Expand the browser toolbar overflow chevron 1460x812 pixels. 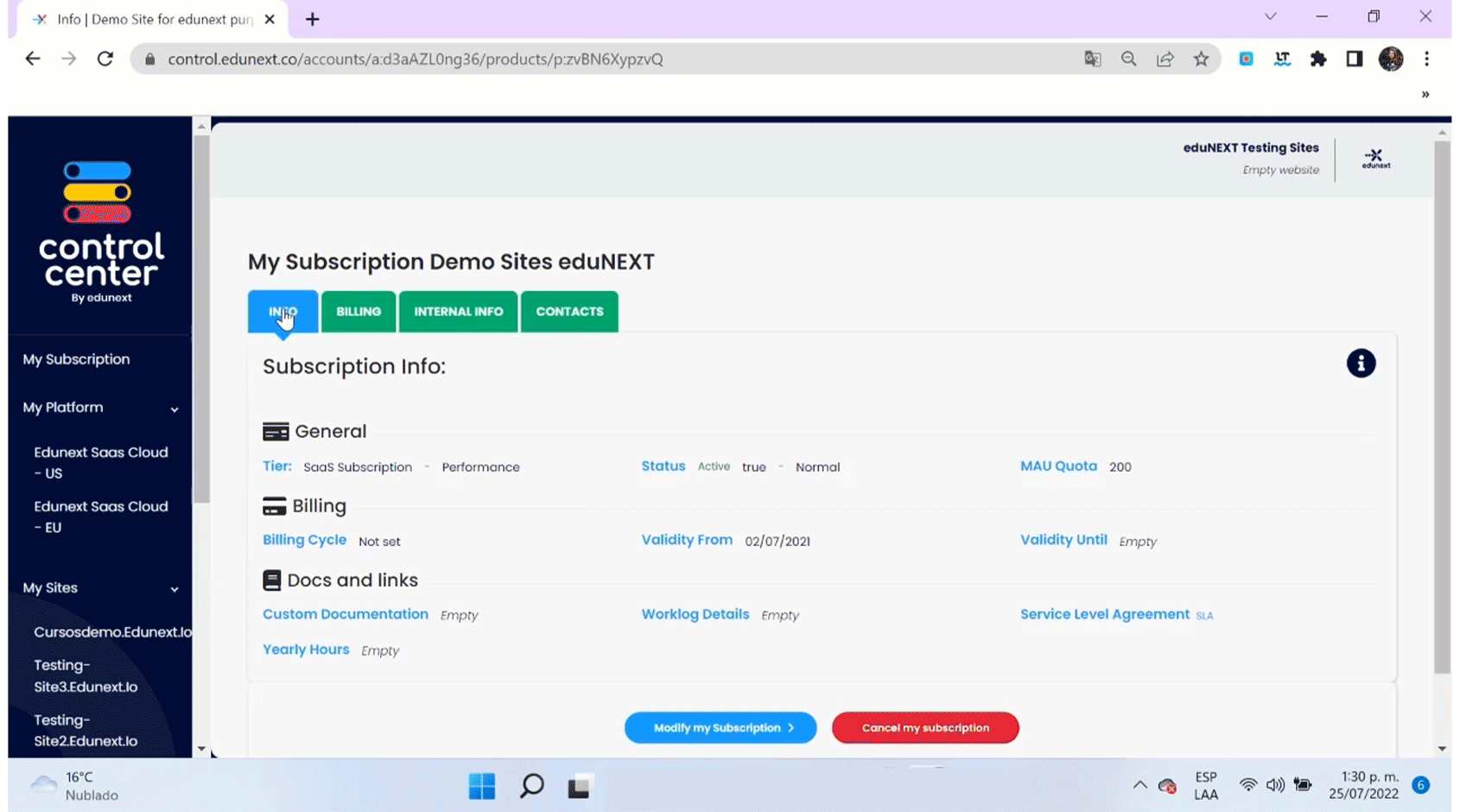(1425, 94)
